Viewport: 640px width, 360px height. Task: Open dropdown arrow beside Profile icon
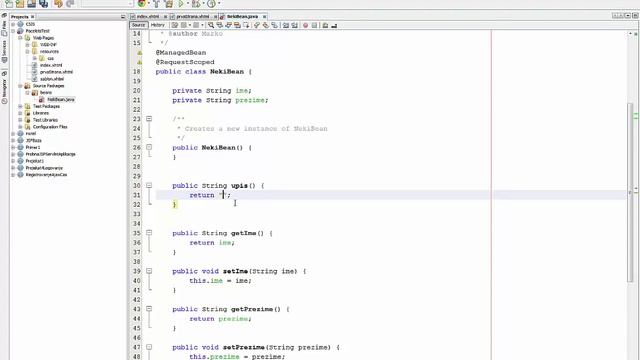tap(219, 4)
